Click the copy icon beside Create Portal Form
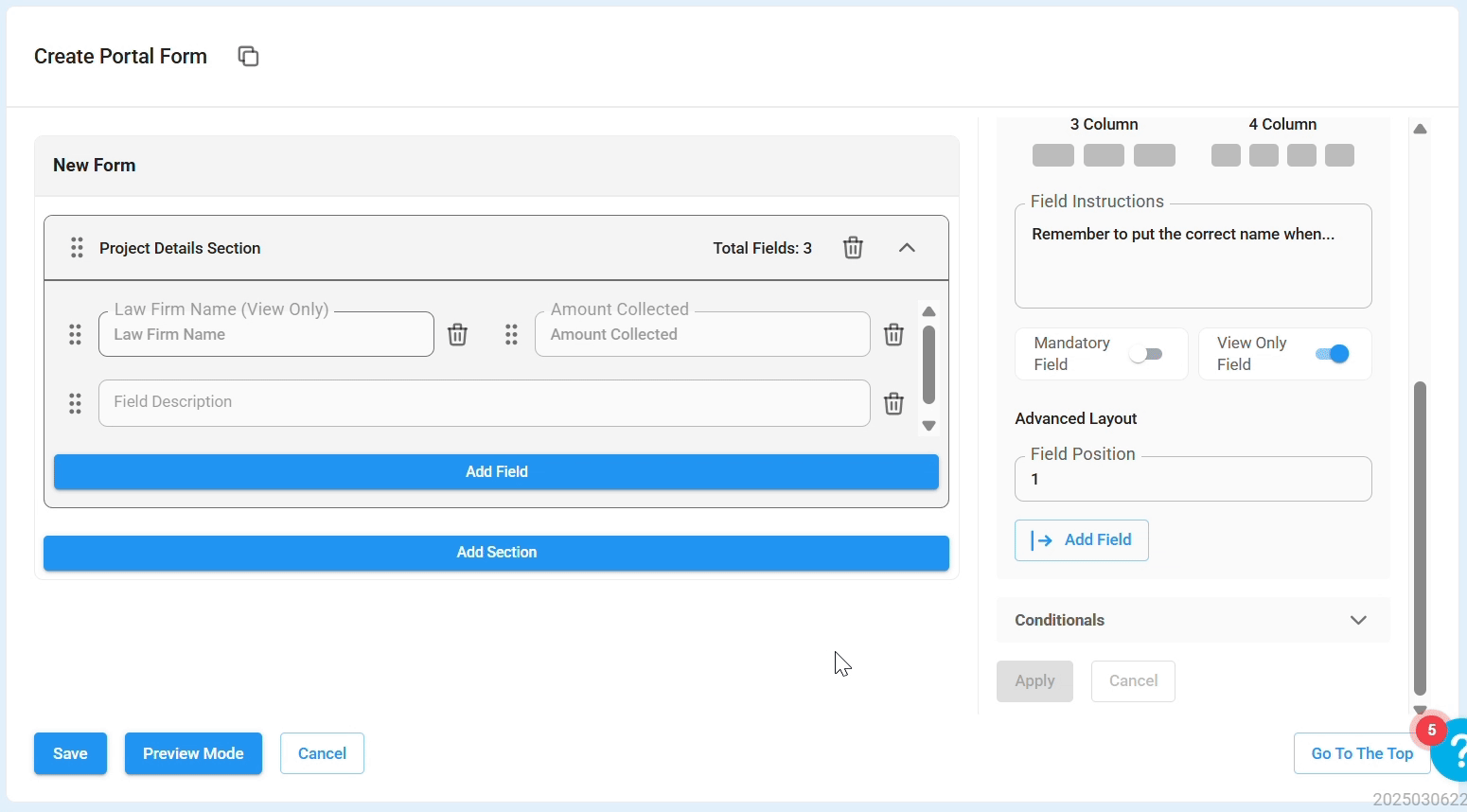The height and width of the screenshot is (812, 1467). point(248,57)
